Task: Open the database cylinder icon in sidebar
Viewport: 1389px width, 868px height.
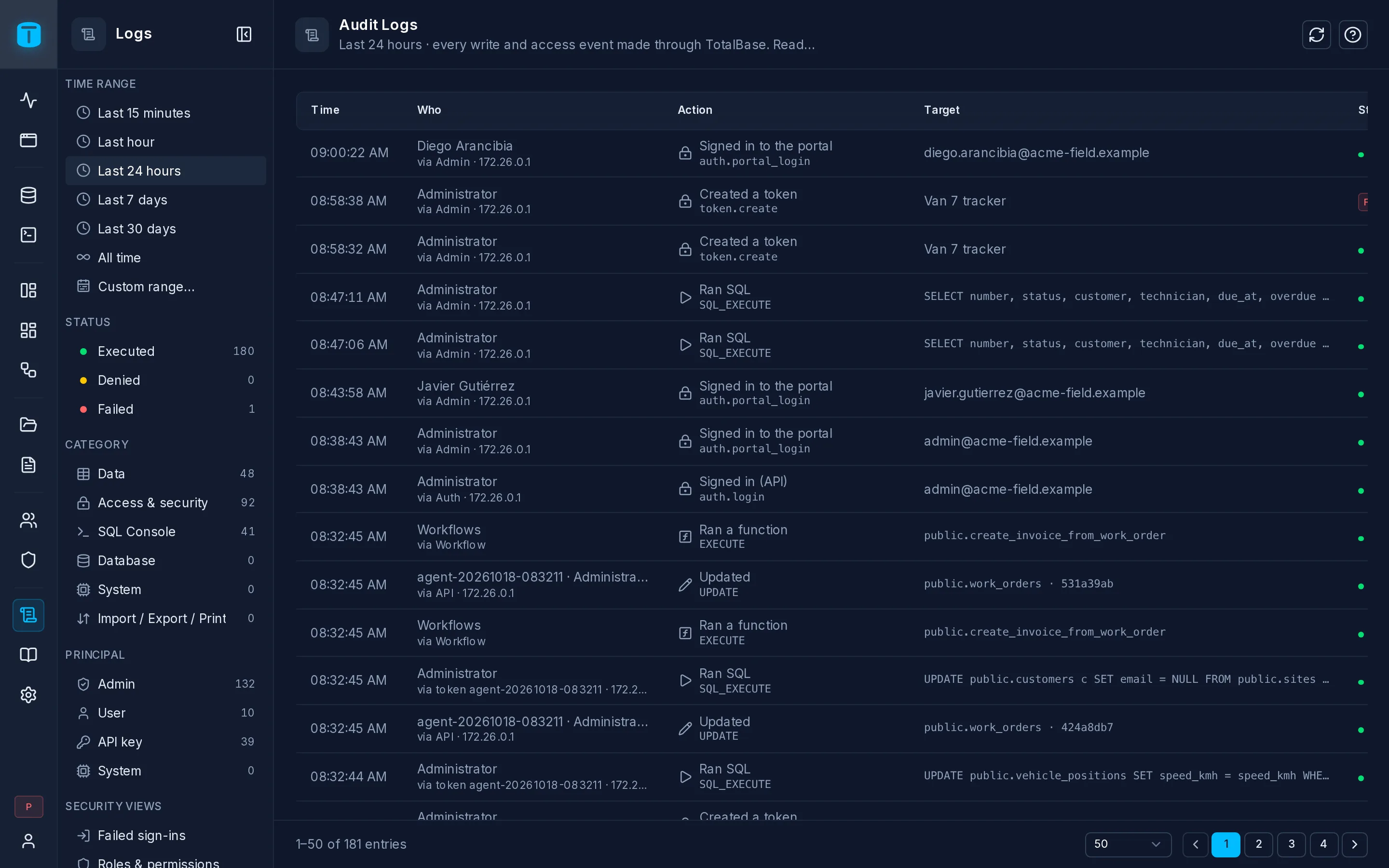Action: pyautogui.click(x=28, y=195)
